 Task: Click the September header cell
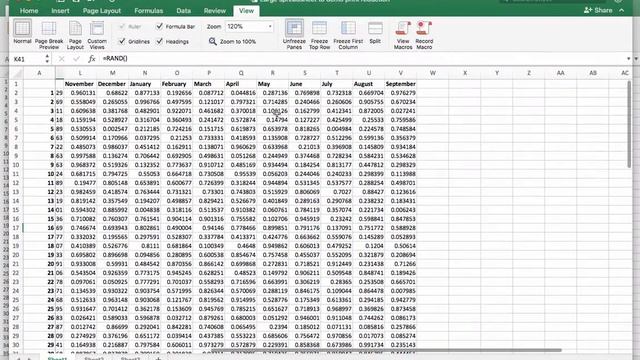(400, 84)
